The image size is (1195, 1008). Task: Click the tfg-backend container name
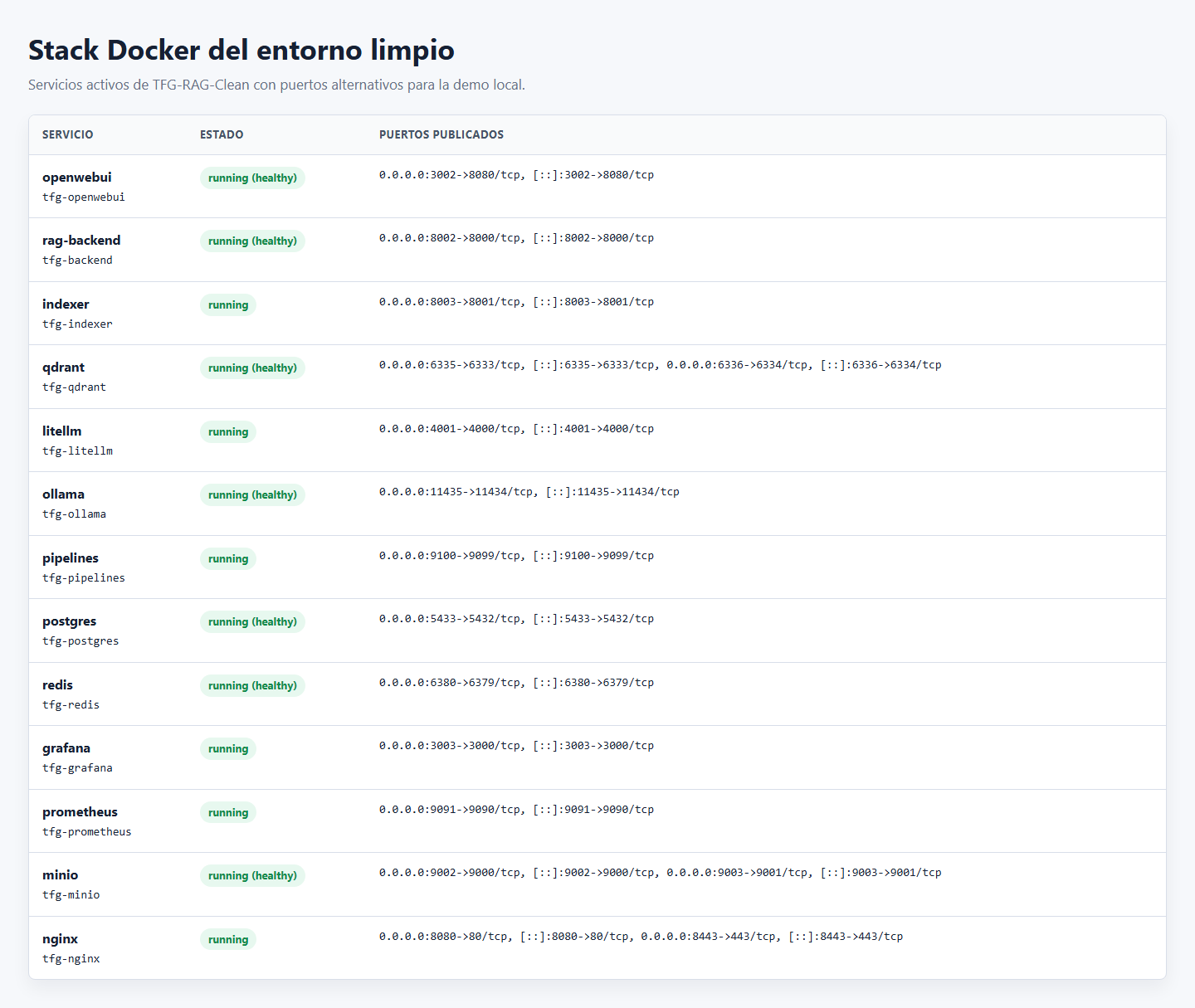tap(77, 261)
